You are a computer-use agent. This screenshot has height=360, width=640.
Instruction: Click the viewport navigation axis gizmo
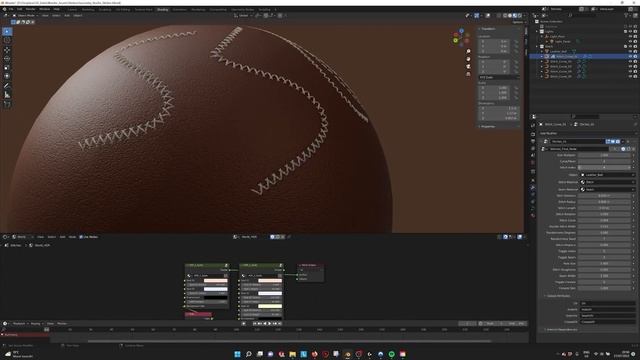click(461, 37)
